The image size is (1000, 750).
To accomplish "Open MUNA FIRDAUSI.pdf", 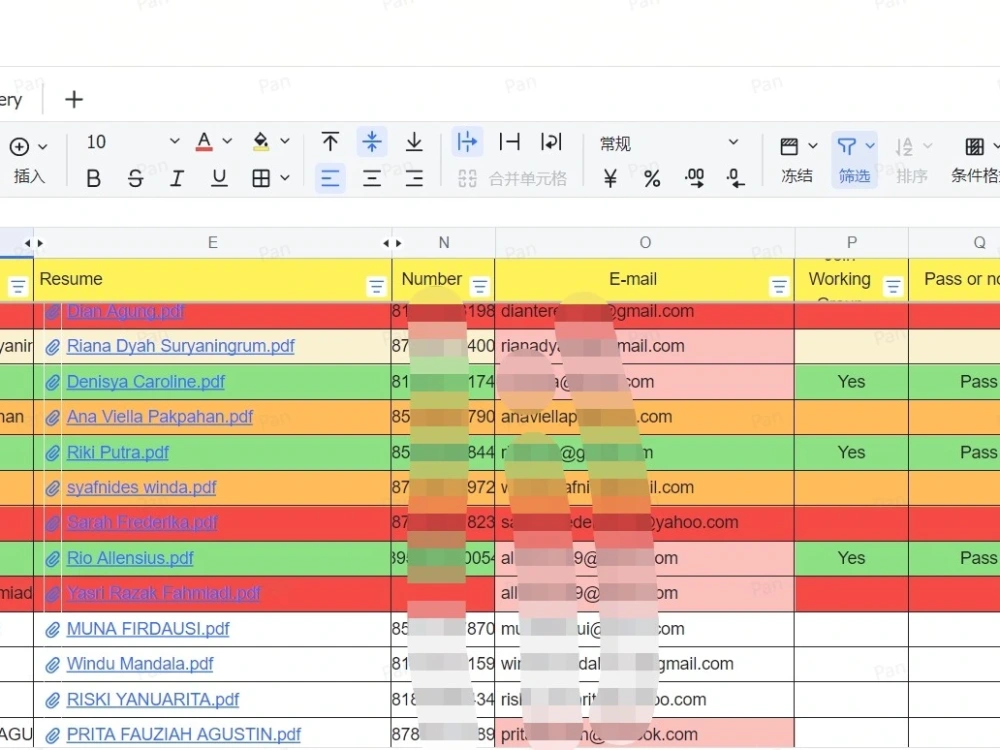I will click(148, 629).
